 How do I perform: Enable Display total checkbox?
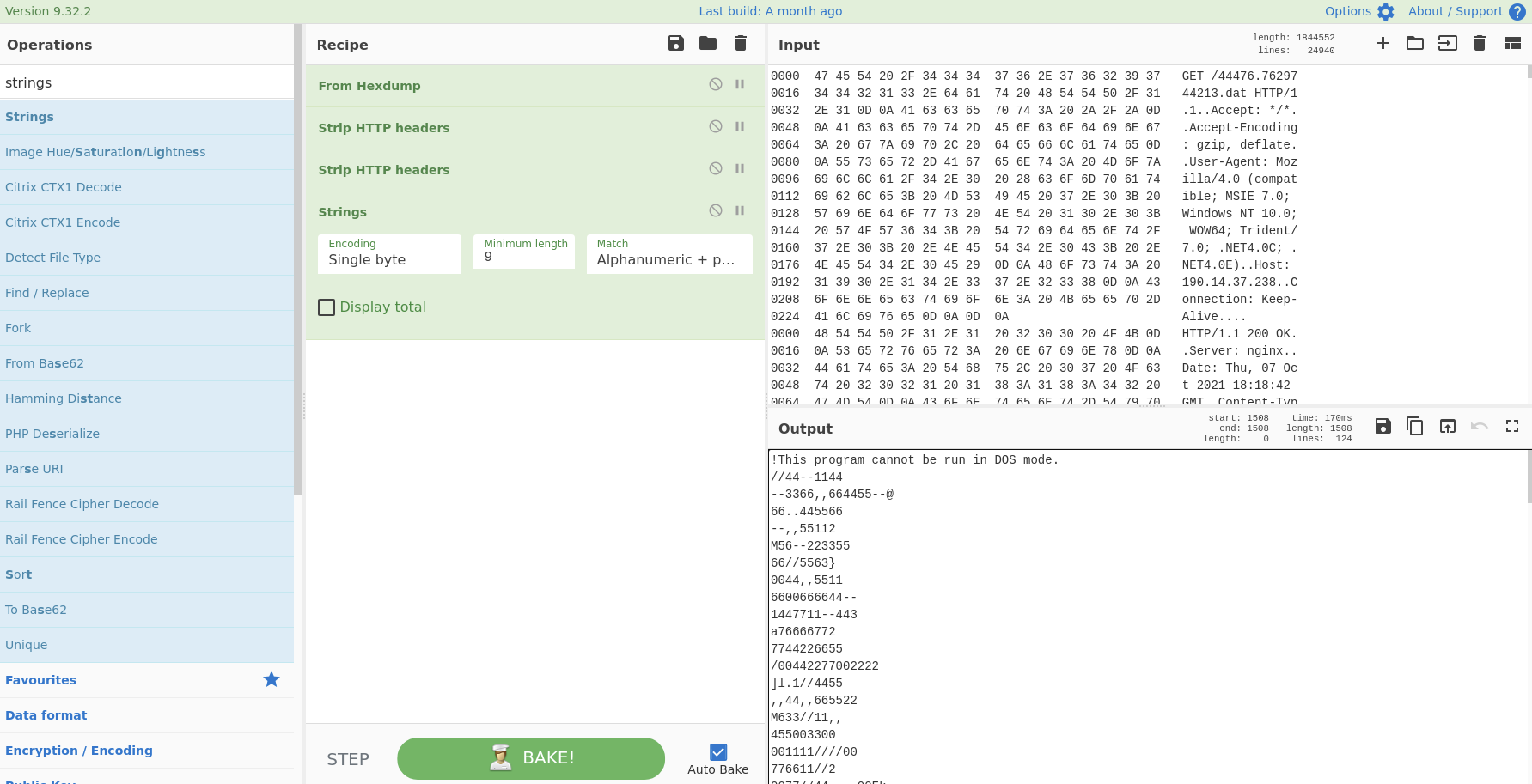(327, 307)
